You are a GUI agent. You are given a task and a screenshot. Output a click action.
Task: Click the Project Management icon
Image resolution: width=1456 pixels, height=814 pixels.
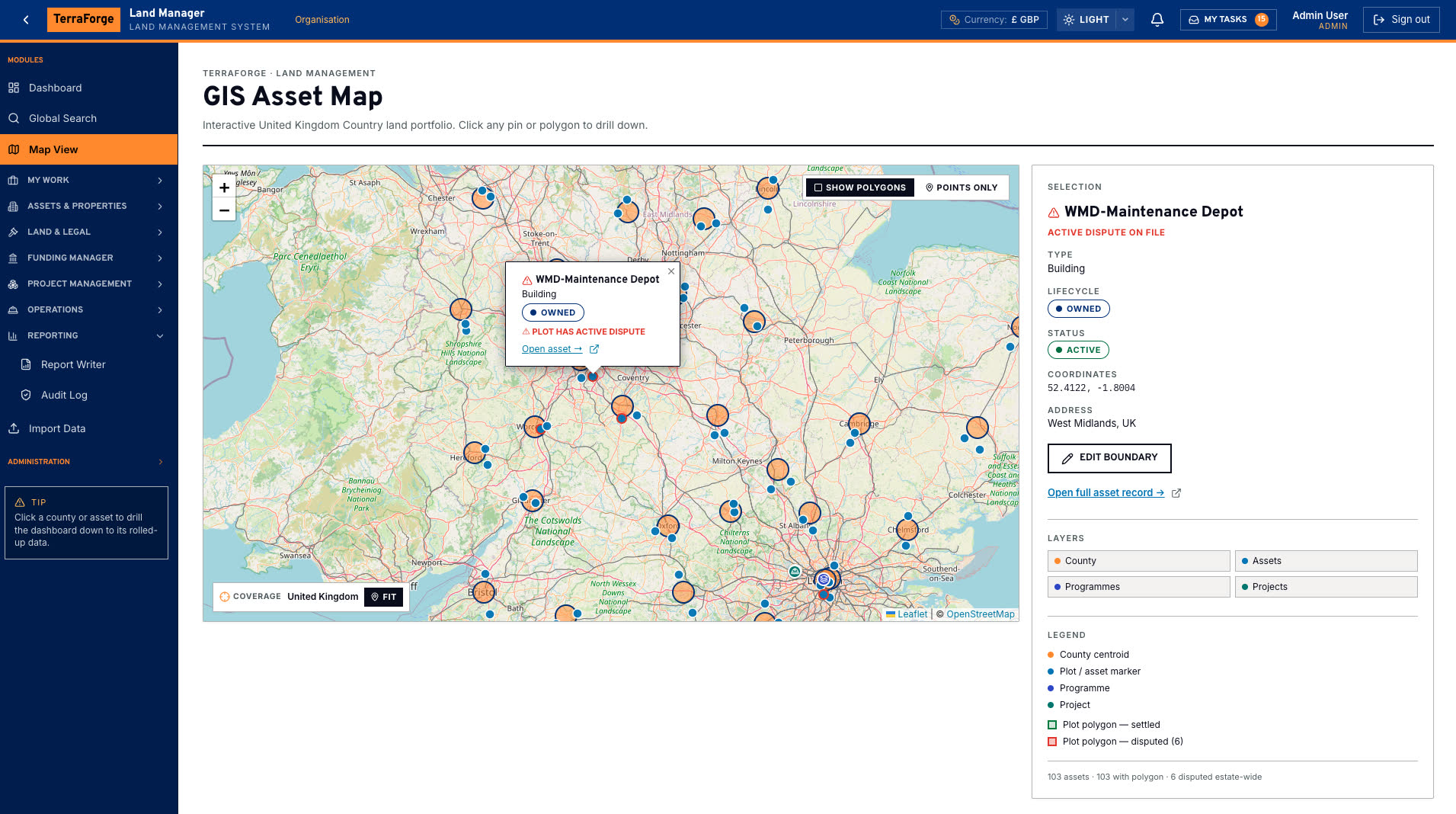point(13,284)
